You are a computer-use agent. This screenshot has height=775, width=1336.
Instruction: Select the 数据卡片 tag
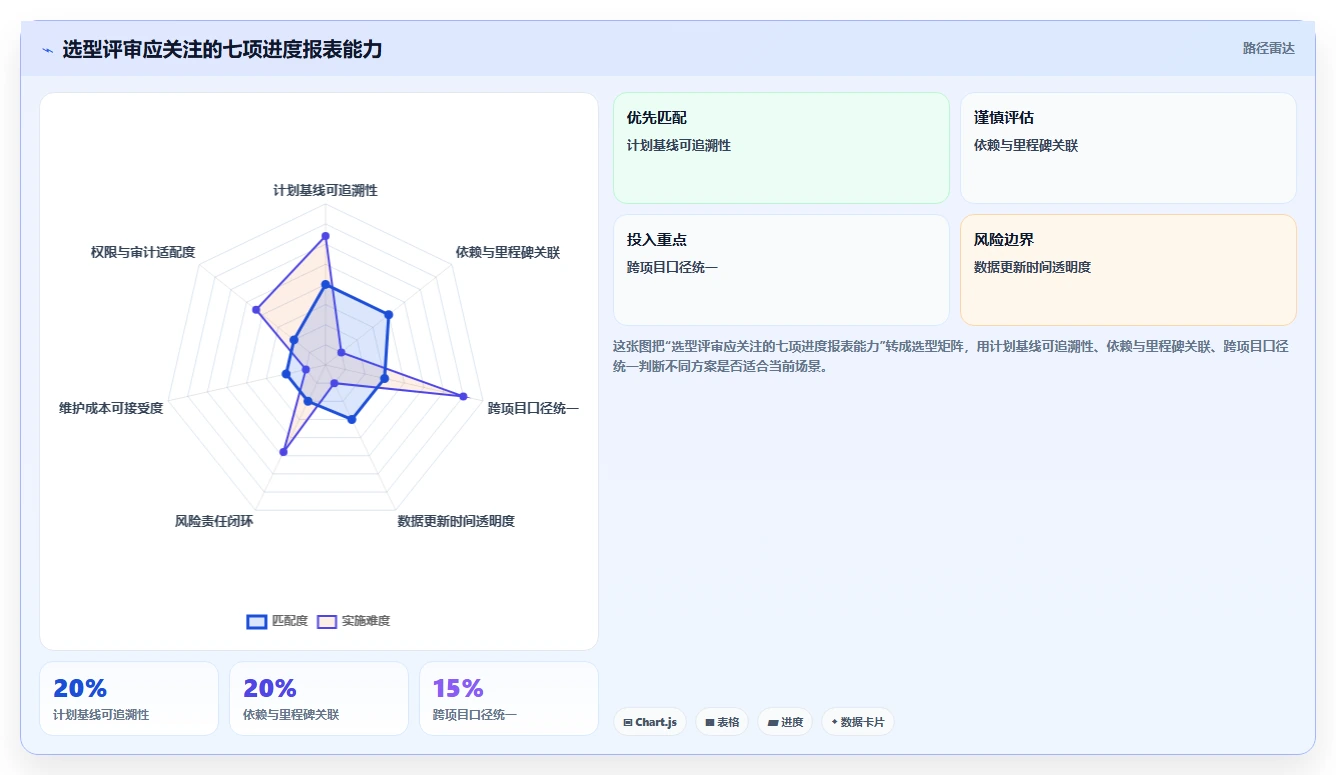point(858,722)
